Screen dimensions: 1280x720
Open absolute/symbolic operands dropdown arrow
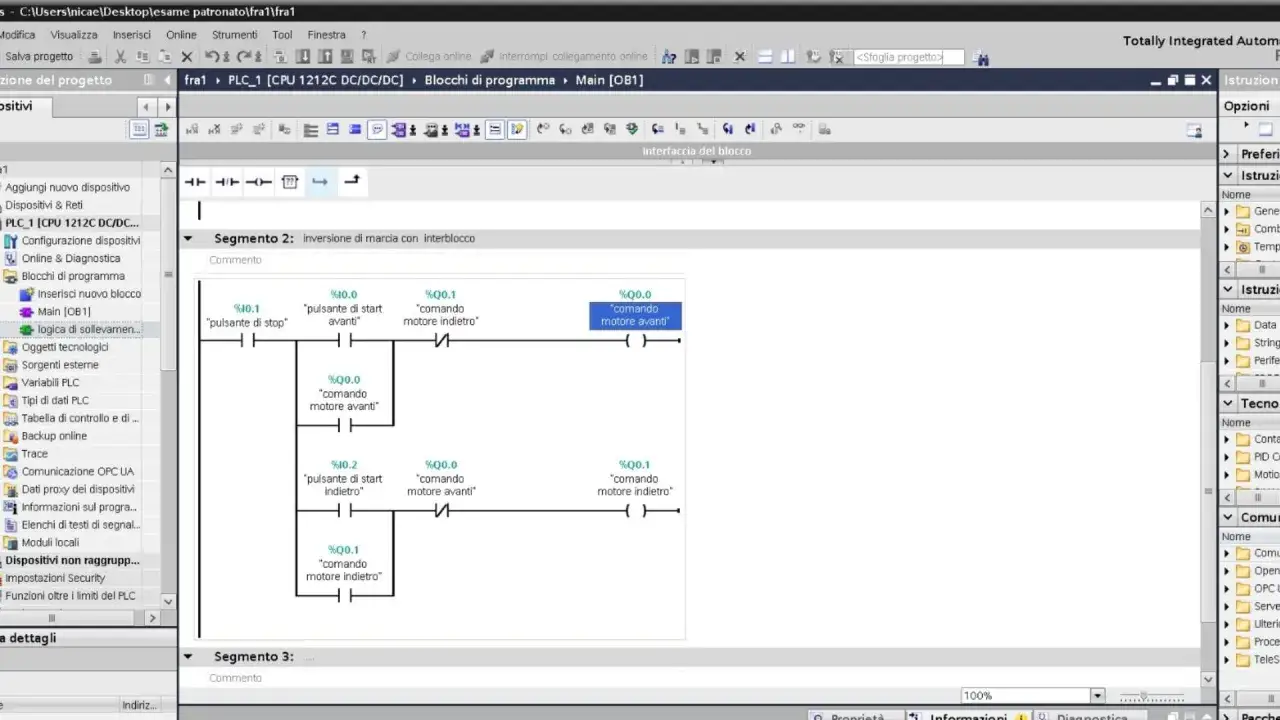point(414,130)
